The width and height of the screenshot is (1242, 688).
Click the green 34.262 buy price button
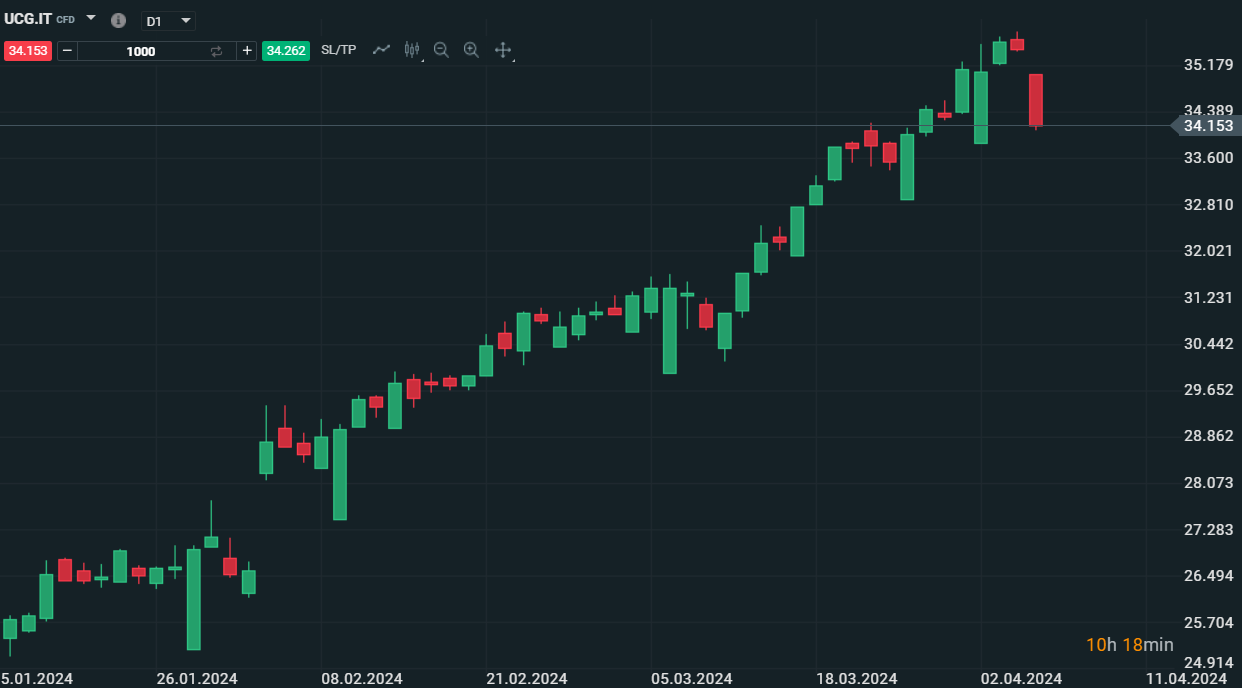285,50
